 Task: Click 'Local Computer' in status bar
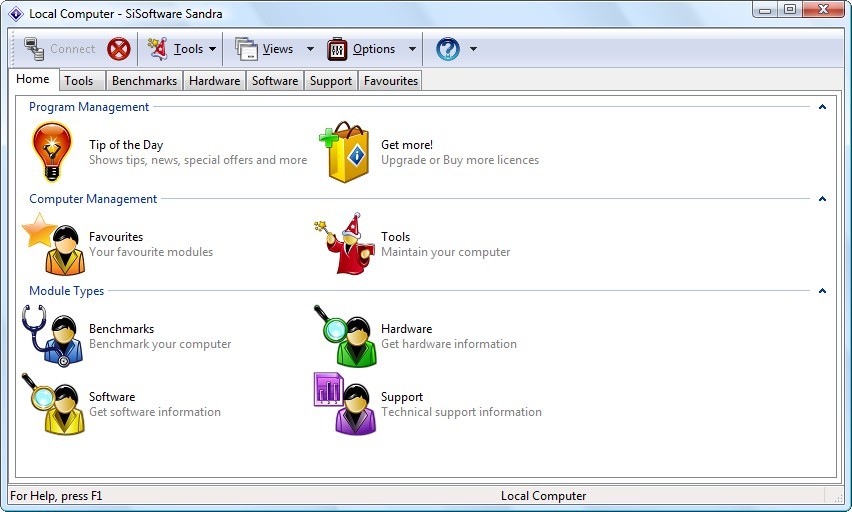coord(543,496)
